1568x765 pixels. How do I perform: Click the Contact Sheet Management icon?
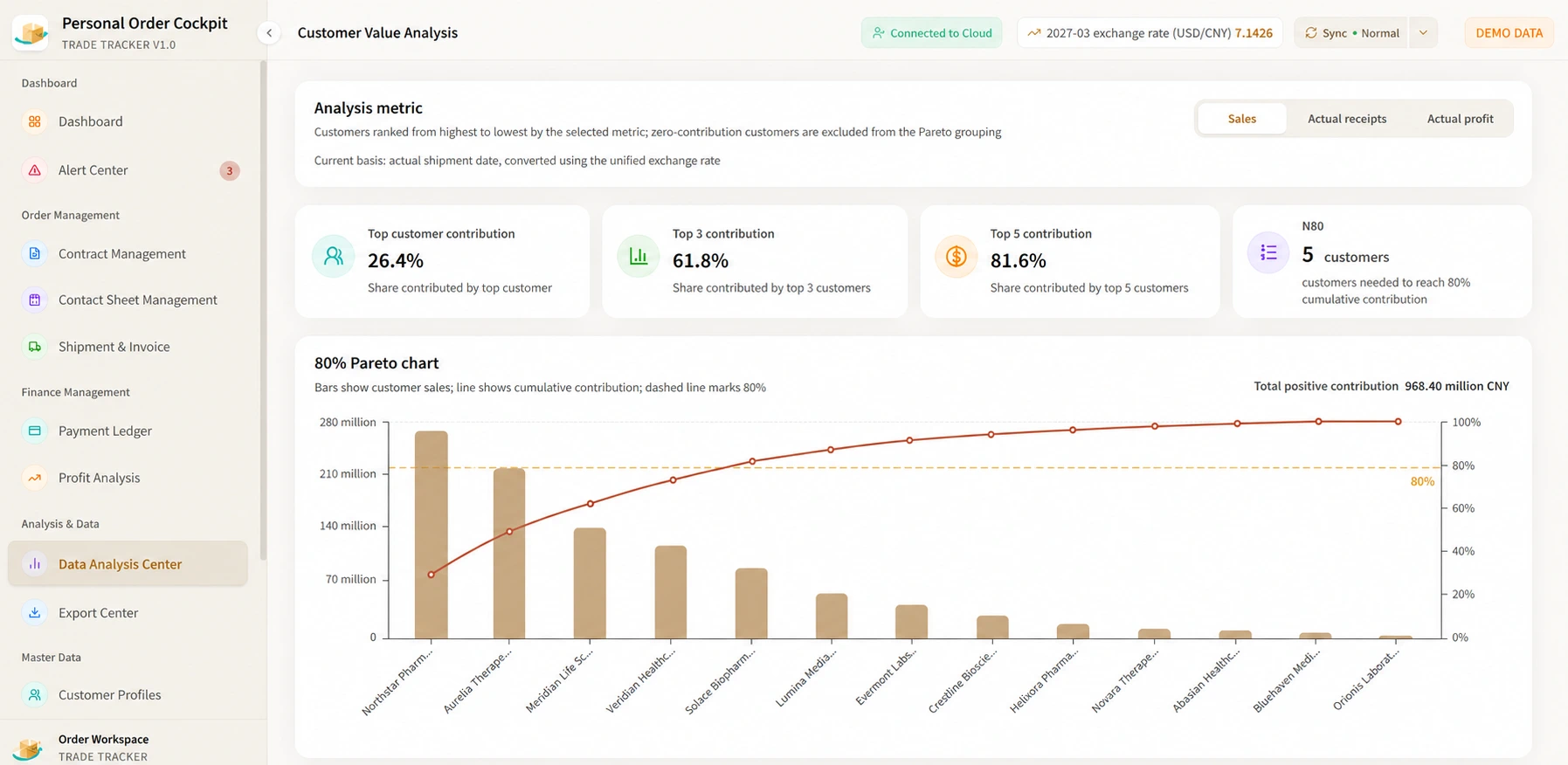(35, 300)
